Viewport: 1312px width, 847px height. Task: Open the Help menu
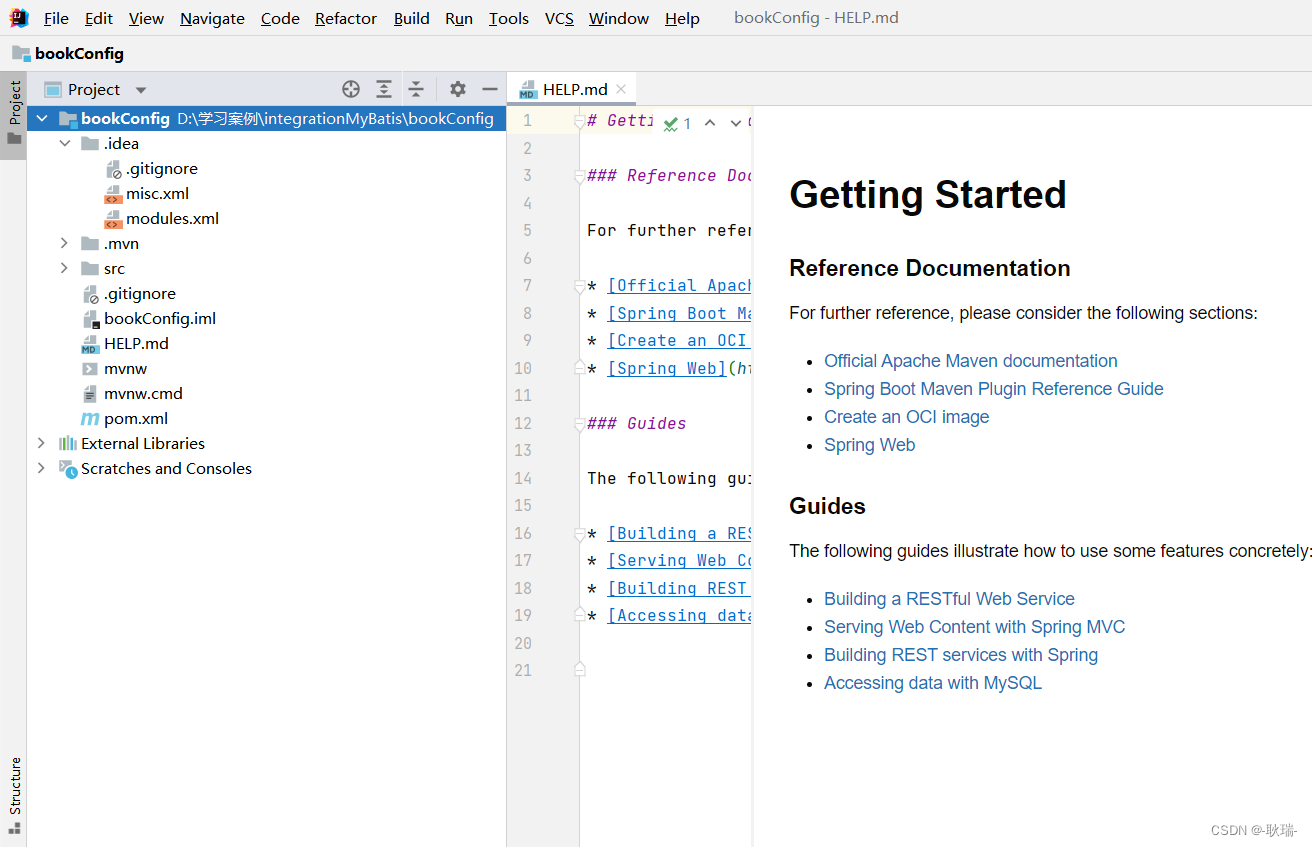pos(682,19)
